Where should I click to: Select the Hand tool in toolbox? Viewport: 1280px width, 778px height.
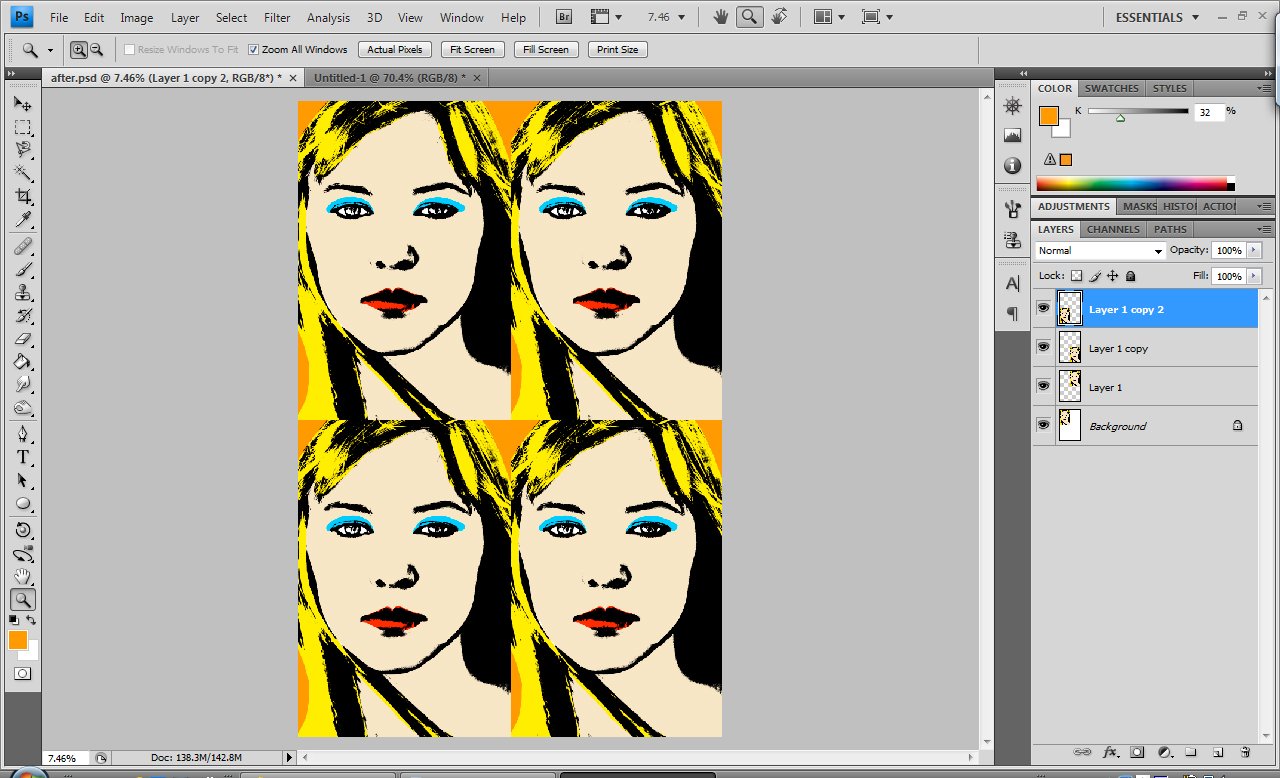22,576
